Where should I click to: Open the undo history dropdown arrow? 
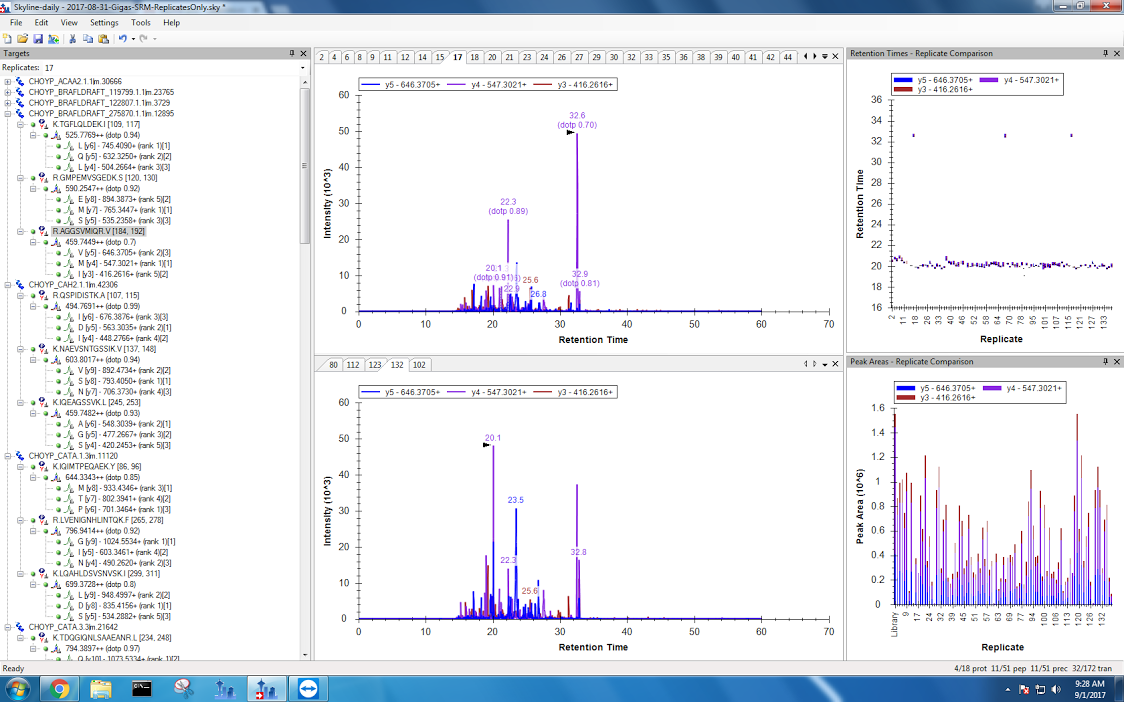click(132, 38)
